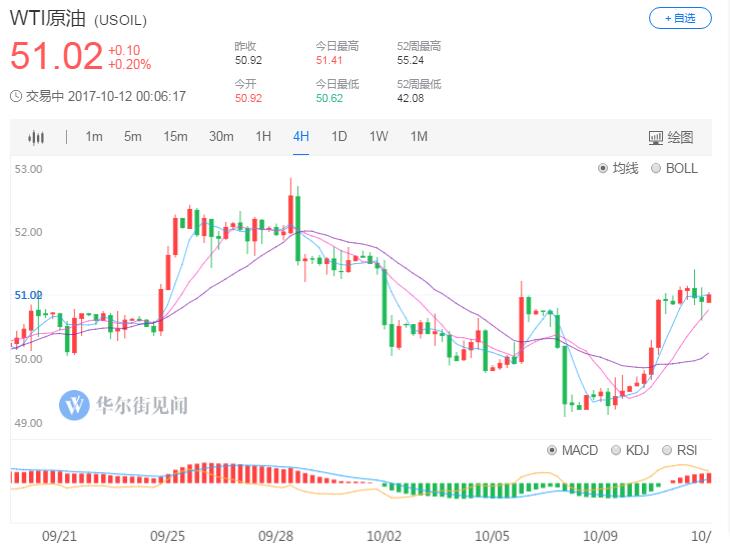
Task: Show the 1W weekly chart
Action: pos(378,137)
